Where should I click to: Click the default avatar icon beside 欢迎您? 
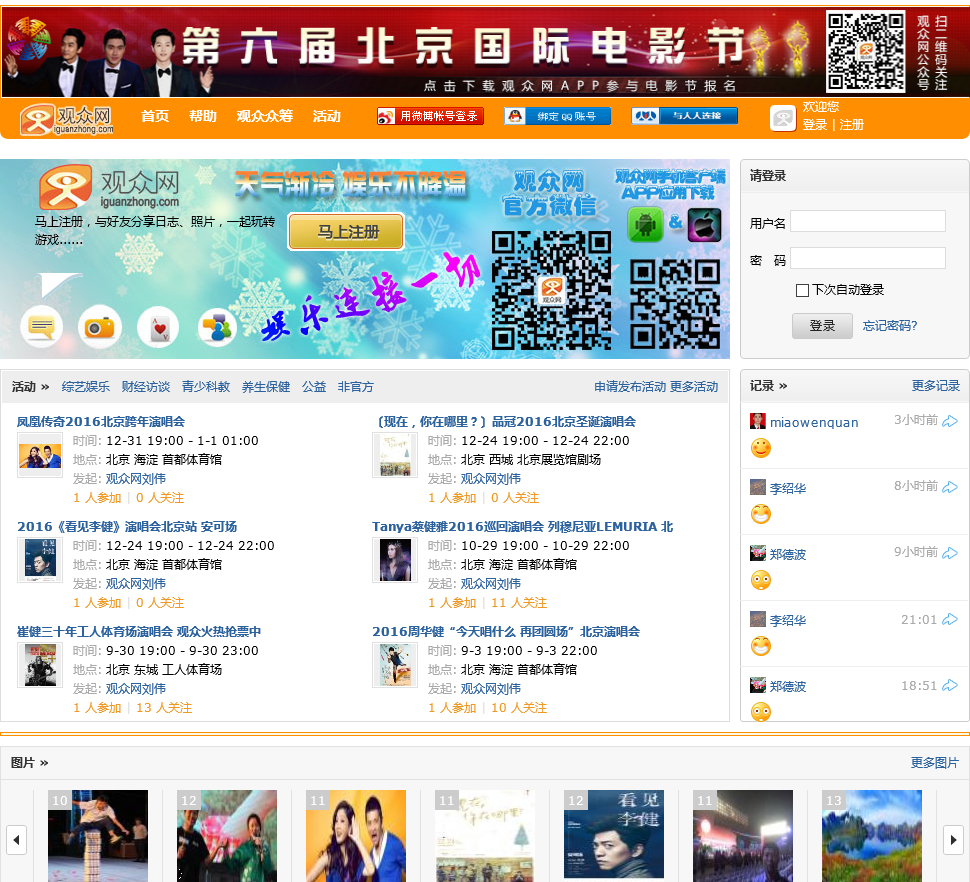tap(783, 118)
